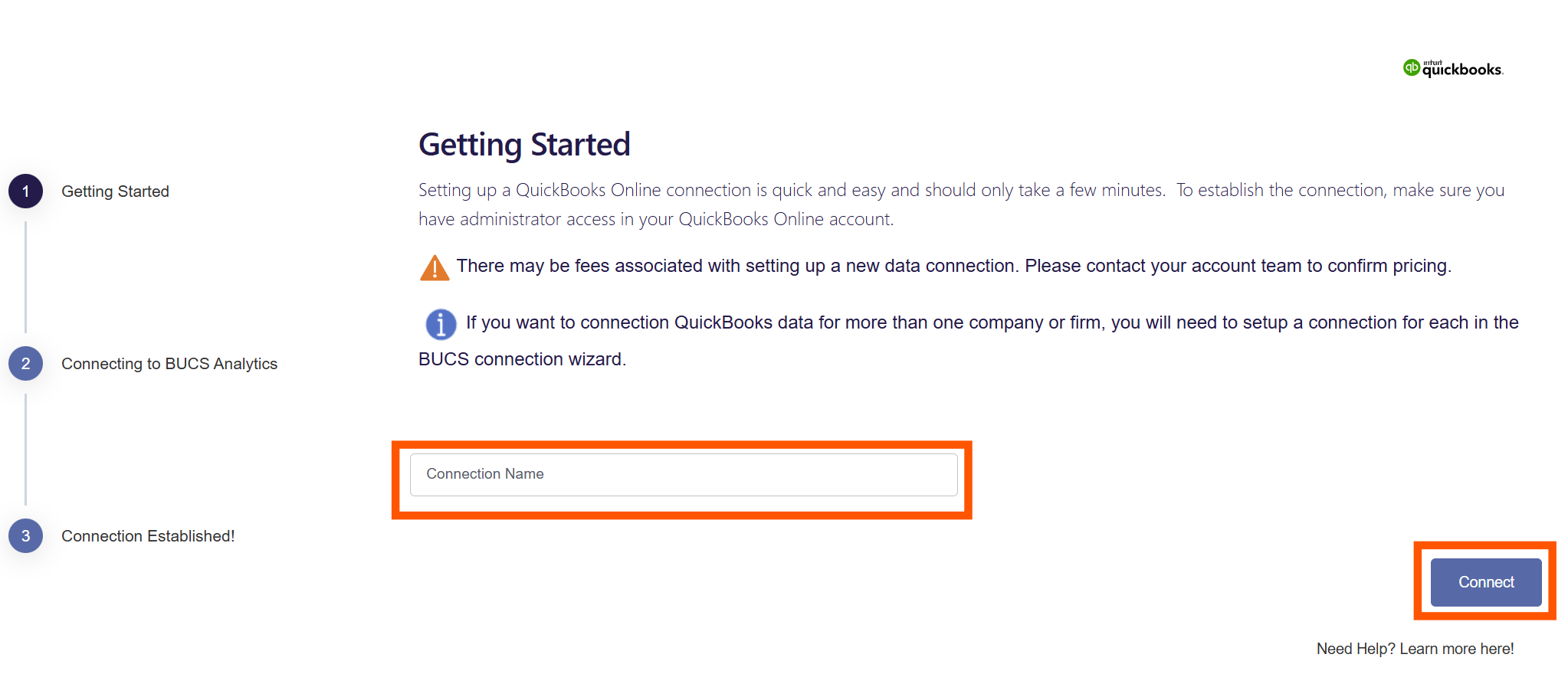Select the step 2 circle indicator
This screenshot has height=674, width=1568.
(26, 364)
